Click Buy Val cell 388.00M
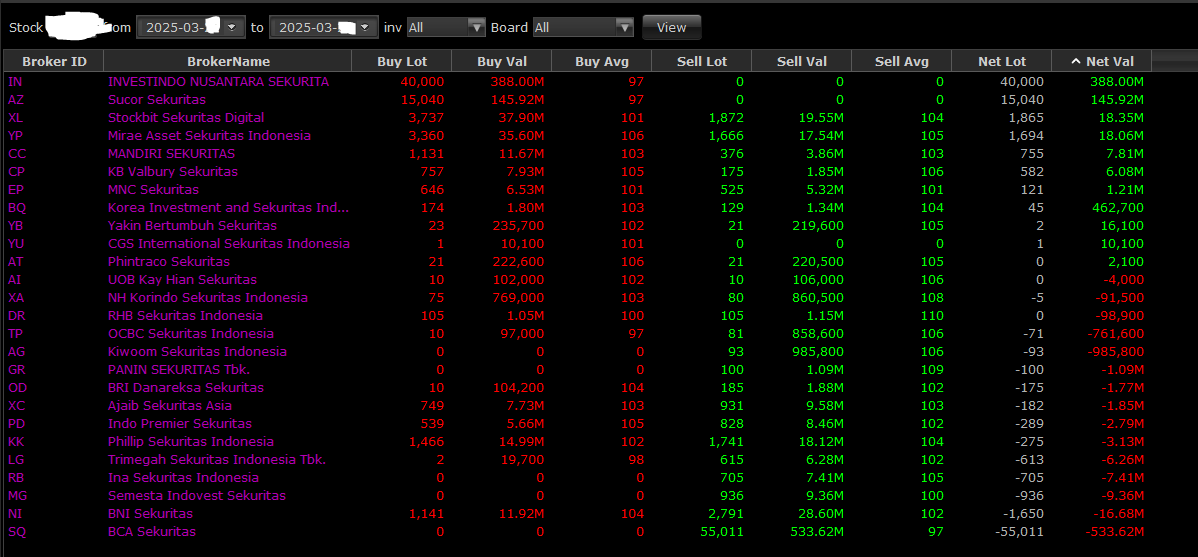The width and height of the screenshot is (1198, 557). click(518, 82)
